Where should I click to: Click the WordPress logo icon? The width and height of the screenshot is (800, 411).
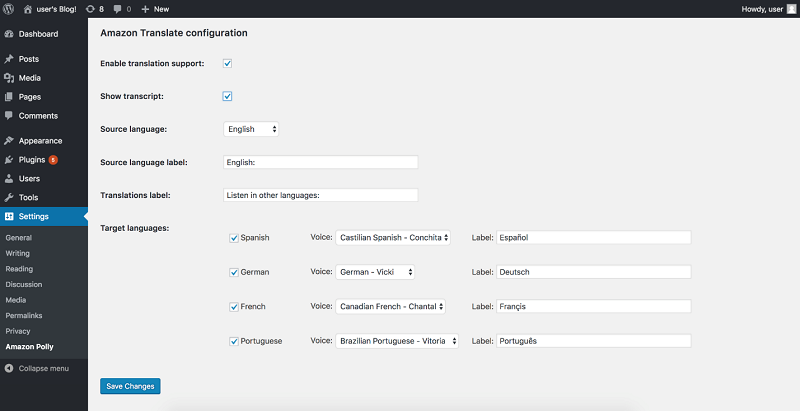9,8
